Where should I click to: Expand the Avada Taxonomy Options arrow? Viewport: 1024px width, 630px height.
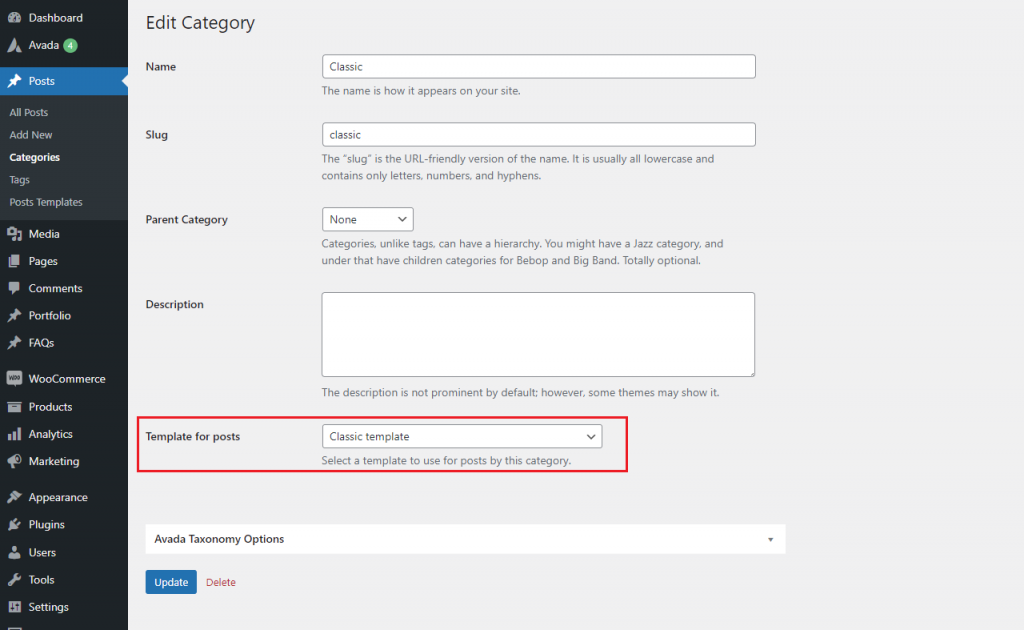[x=771, y=539]
